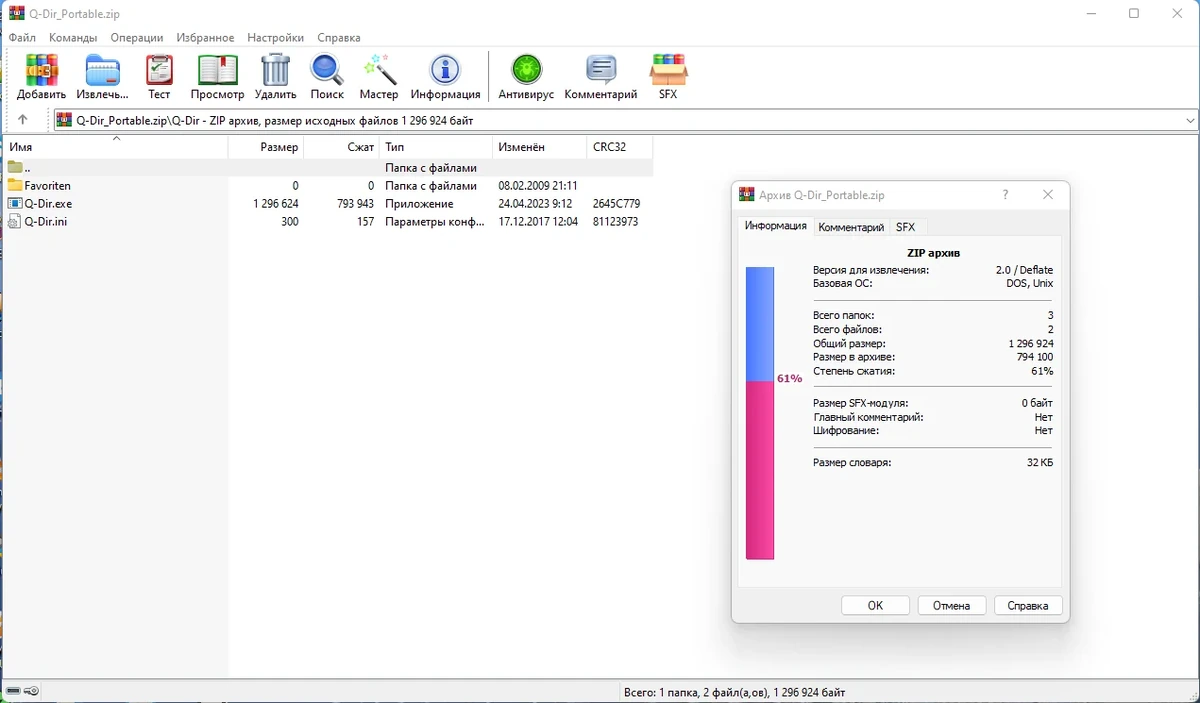Click the 32 КБ dictionary size value
Screen dimensions: 1200x703
pyautogui.click(x=1040, y=463)
